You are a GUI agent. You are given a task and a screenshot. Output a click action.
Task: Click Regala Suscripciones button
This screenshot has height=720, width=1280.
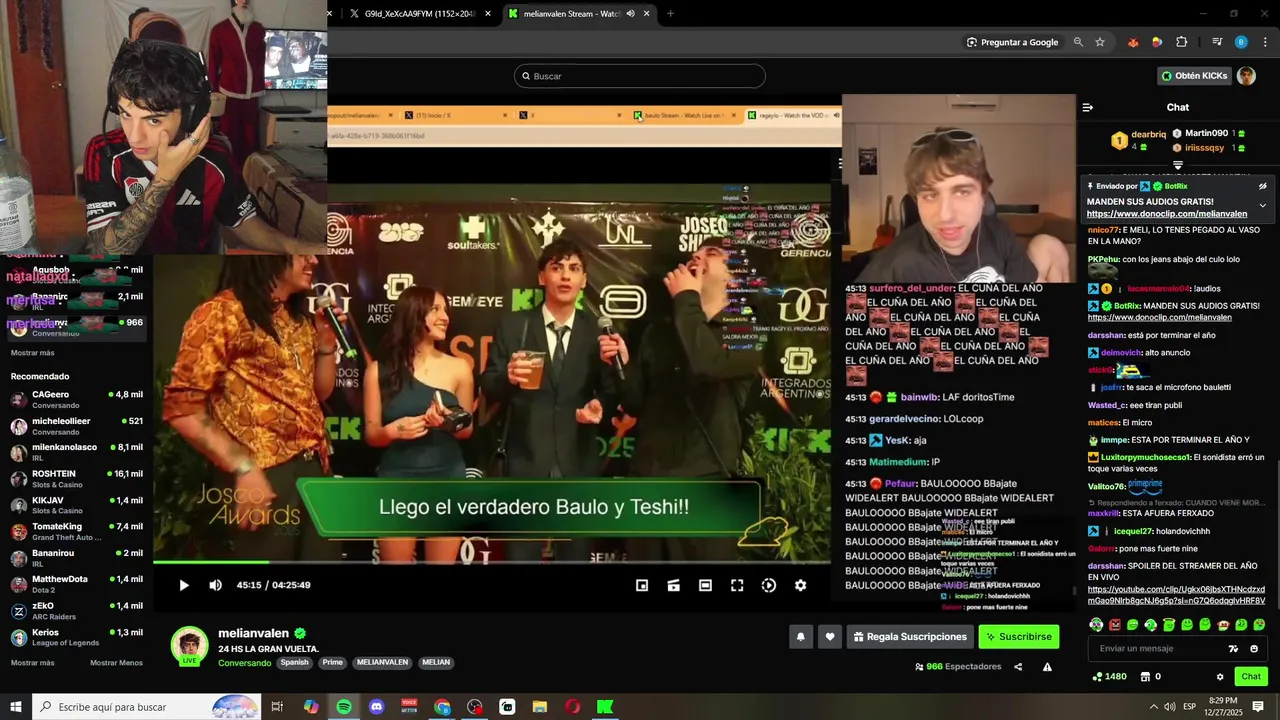911,636
